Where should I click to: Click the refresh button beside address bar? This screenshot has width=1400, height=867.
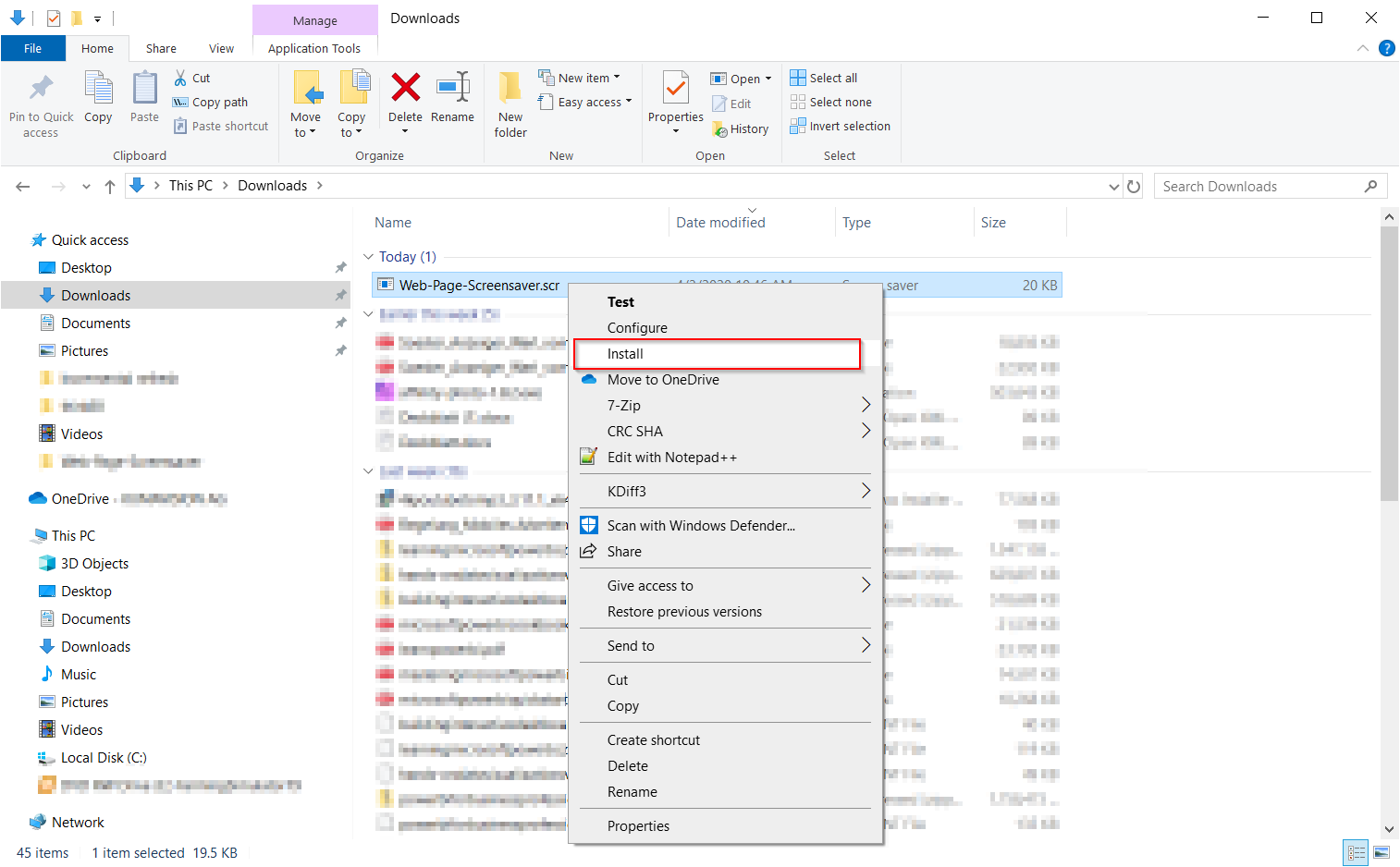pyautogui.click(x=1134, y=186)
